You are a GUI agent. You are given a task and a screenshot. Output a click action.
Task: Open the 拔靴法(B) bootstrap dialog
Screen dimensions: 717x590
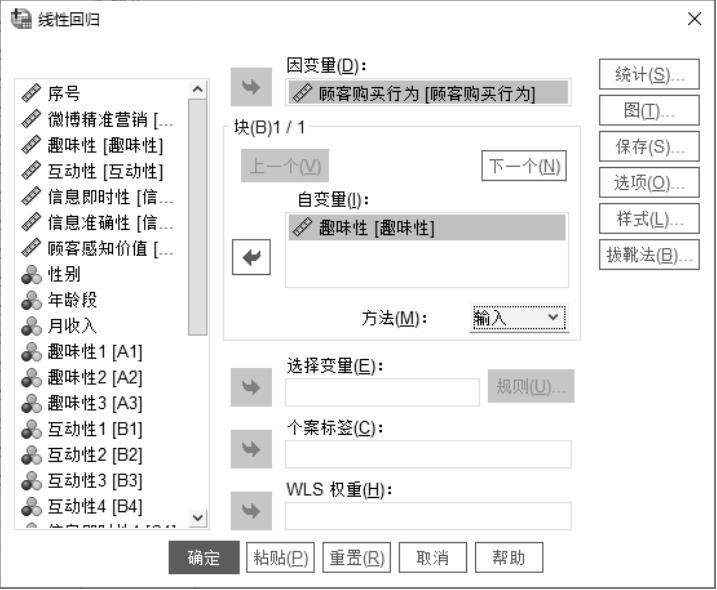pyautogui.click(x=649, y=255)
